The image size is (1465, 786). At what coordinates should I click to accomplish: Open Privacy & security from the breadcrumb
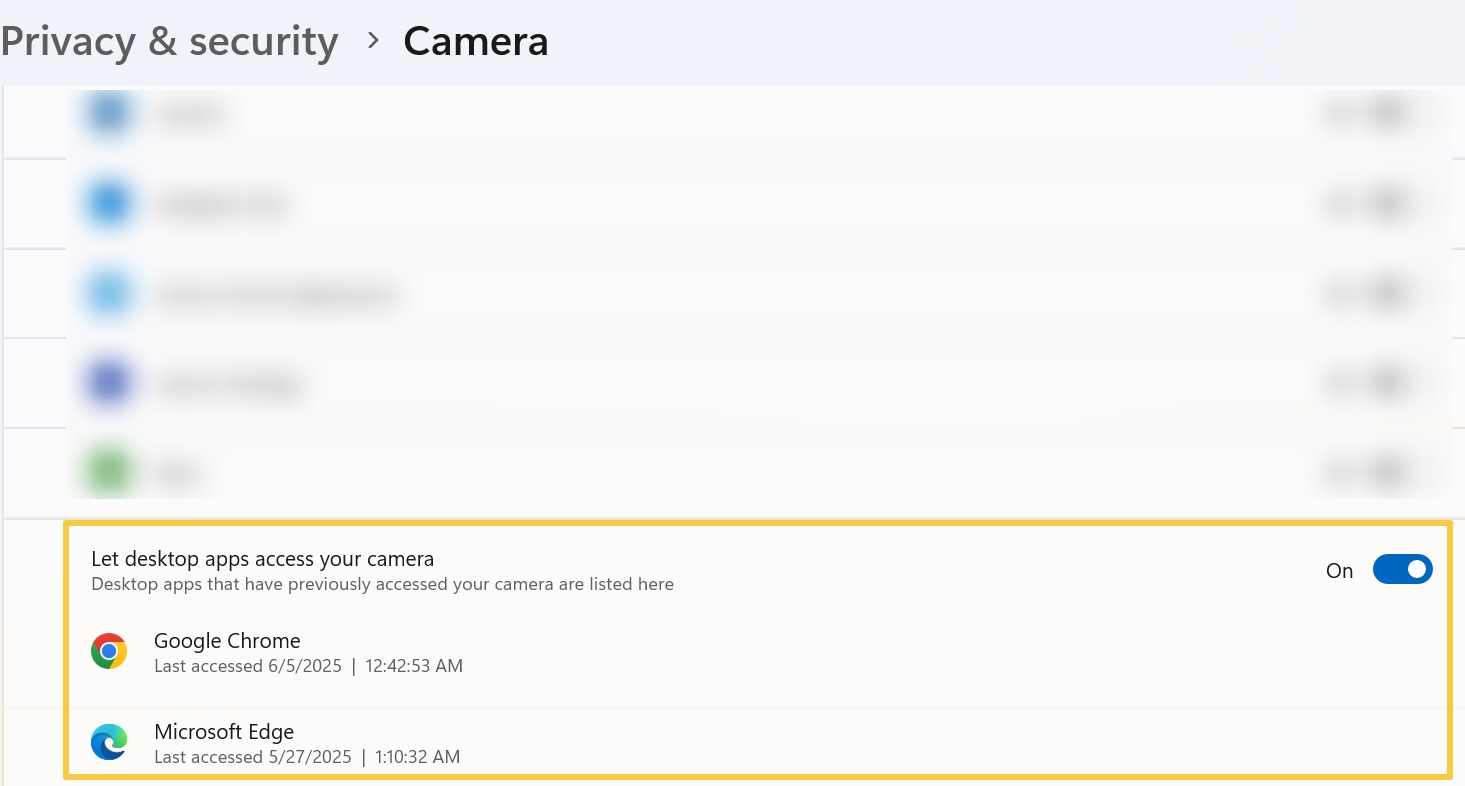[x=169, y=40]
